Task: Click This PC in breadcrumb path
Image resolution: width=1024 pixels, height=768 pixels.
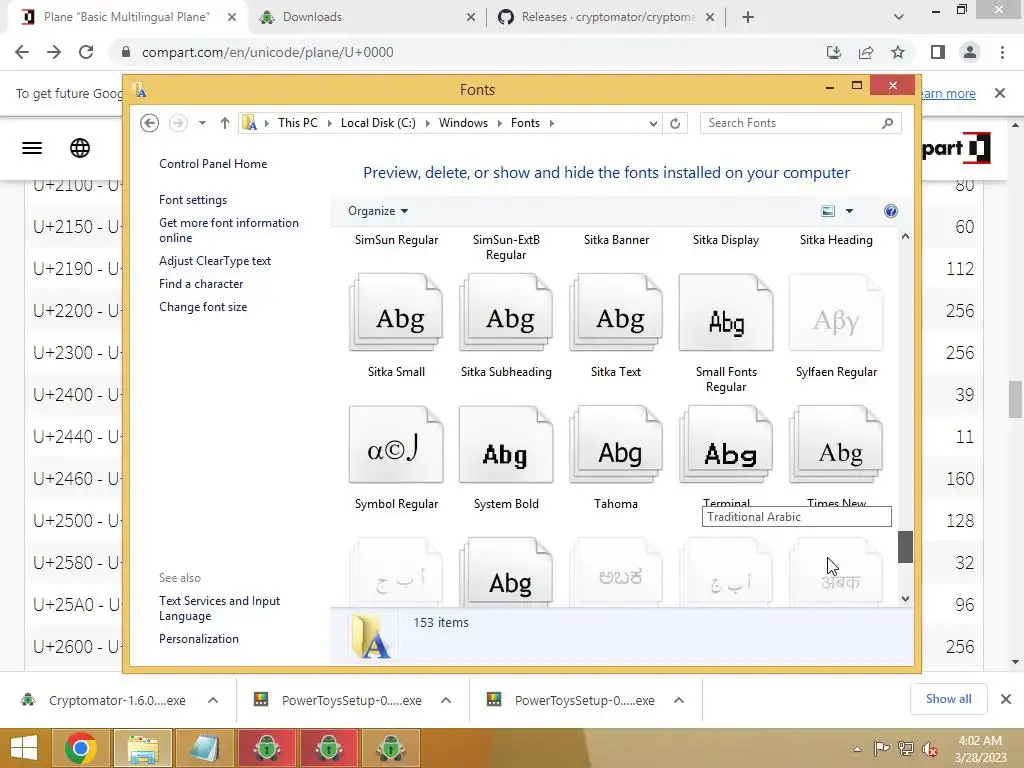Action: pyautogui.click(x=298, y=123)
